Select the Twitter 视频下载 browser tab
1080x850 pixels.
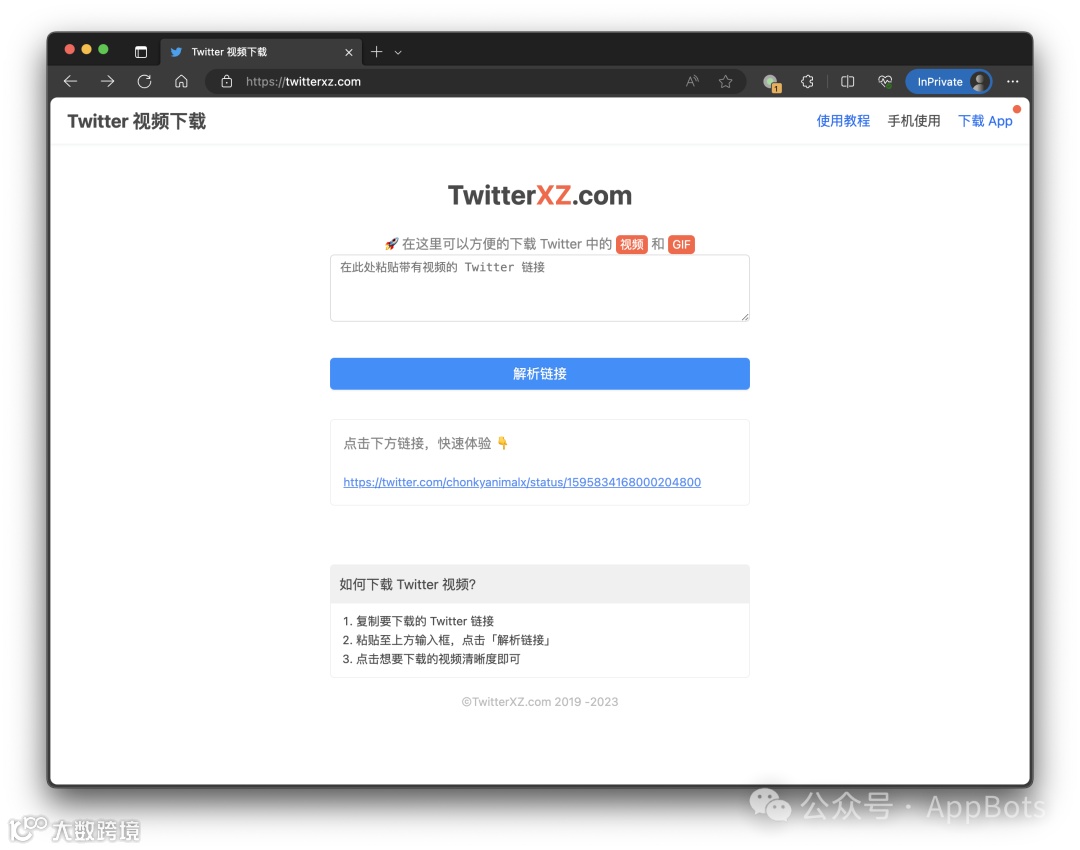coord(260,52)
